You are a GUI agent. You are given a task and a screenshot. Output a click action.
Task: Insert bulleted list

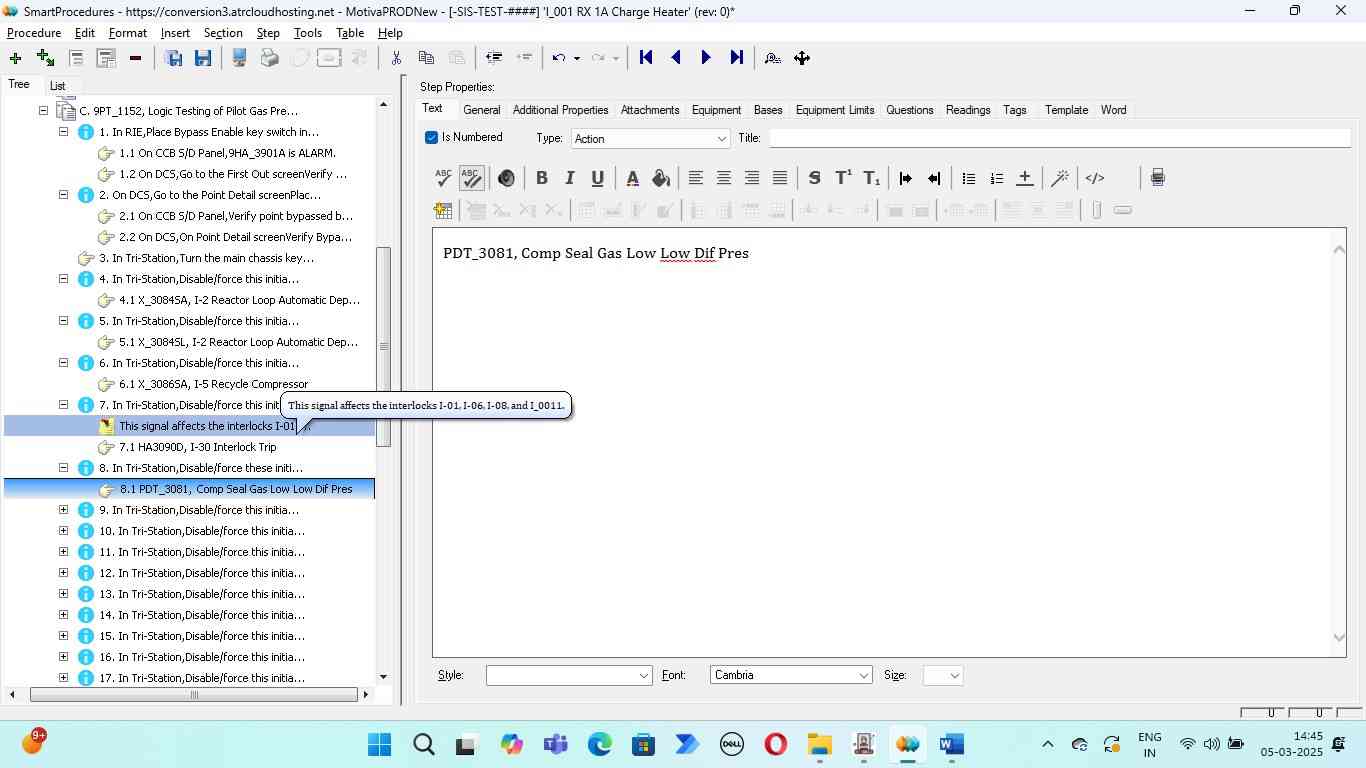(x=968, y=178)
